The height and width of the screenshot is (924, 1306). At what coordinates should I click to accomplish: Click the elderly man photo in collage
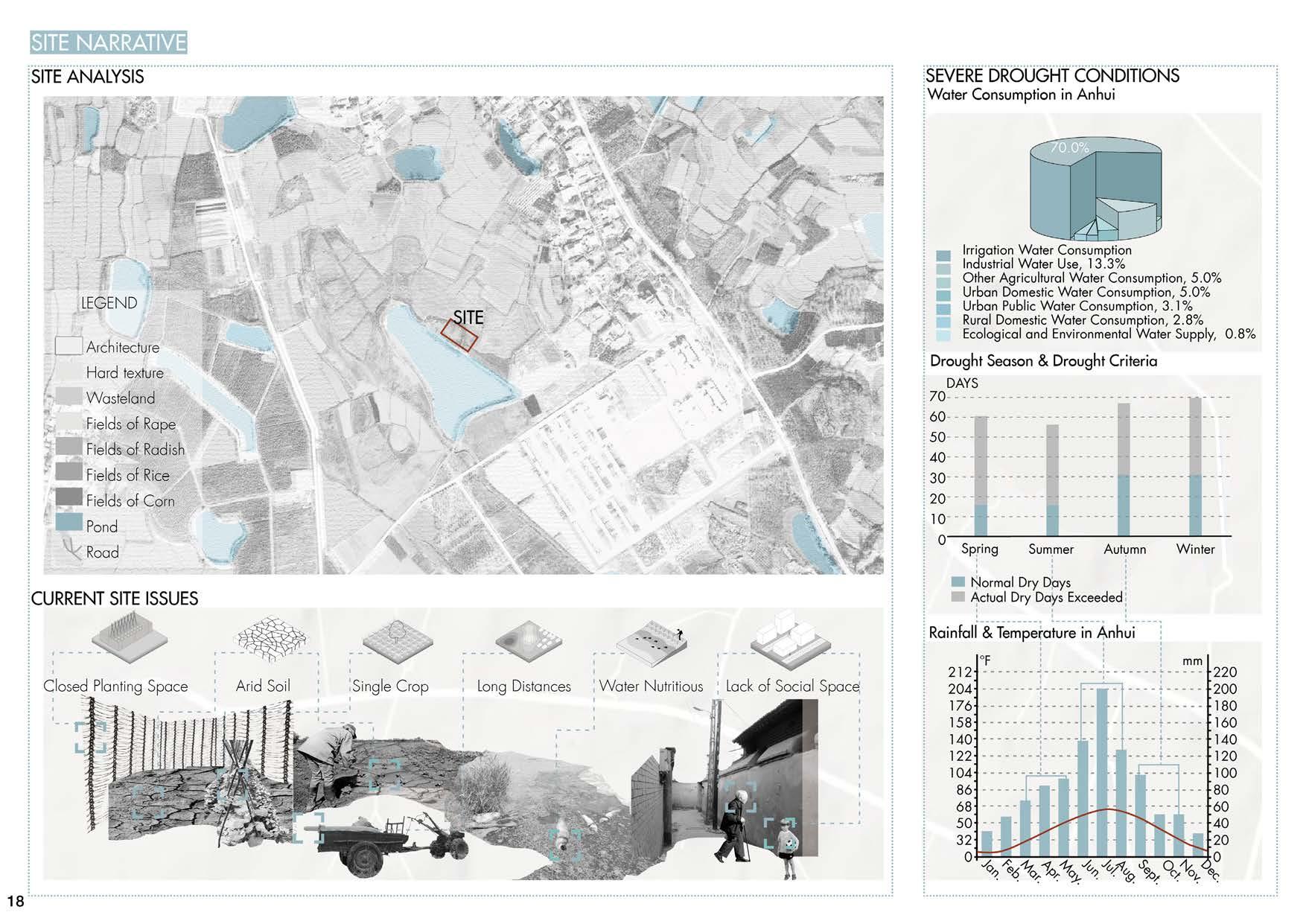click(732, 826)
